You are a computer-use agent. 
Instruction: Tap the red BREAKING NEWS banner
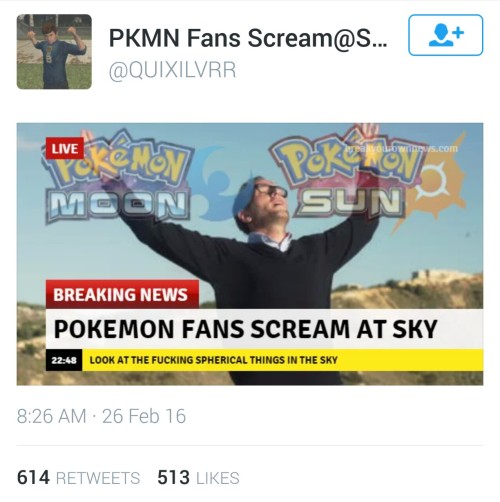tap(122, 295)
